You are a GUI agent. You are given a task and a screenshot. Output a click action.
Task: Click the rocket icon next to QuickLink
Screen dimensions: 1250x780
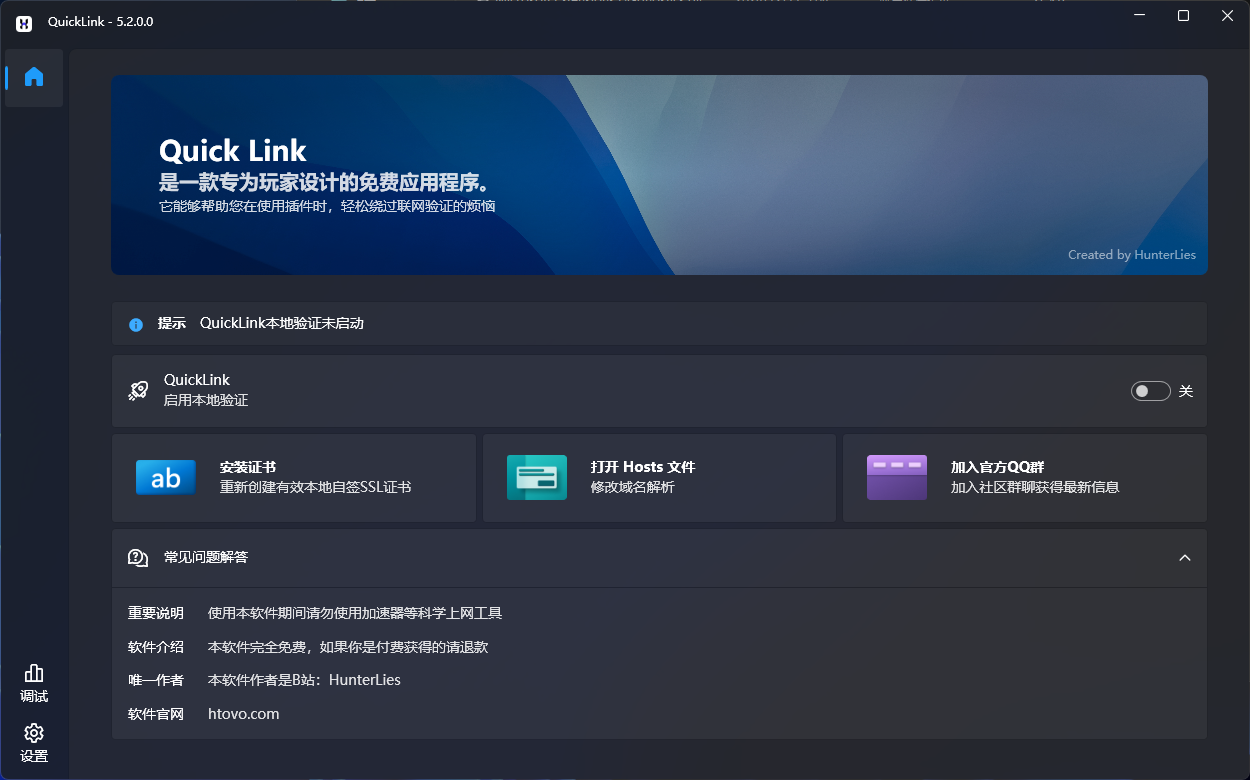(x=138, y=390)
